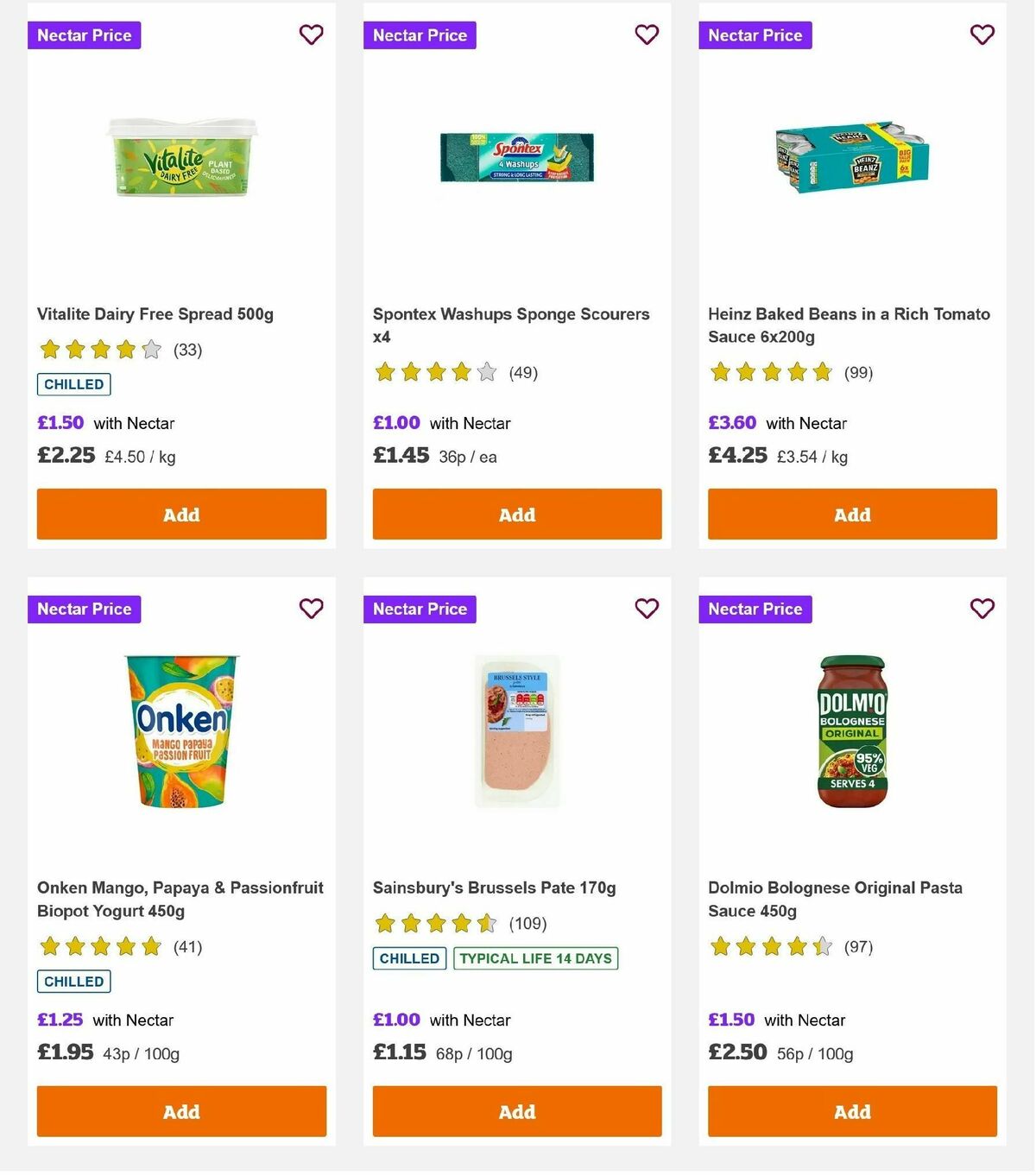Click the TYPICAL LIFE 14 DAYS badge
The image size is (1036, 1175).
coord(535,958)
